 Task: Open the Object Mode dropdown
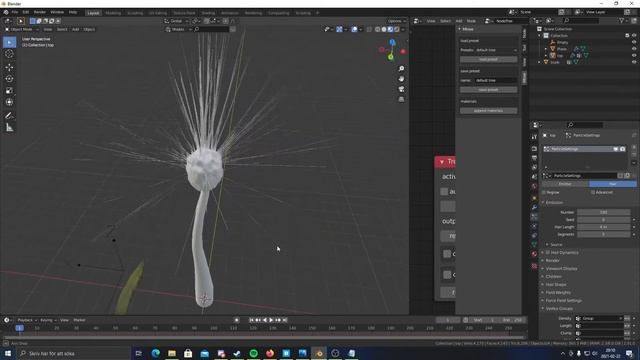point(22,29)
